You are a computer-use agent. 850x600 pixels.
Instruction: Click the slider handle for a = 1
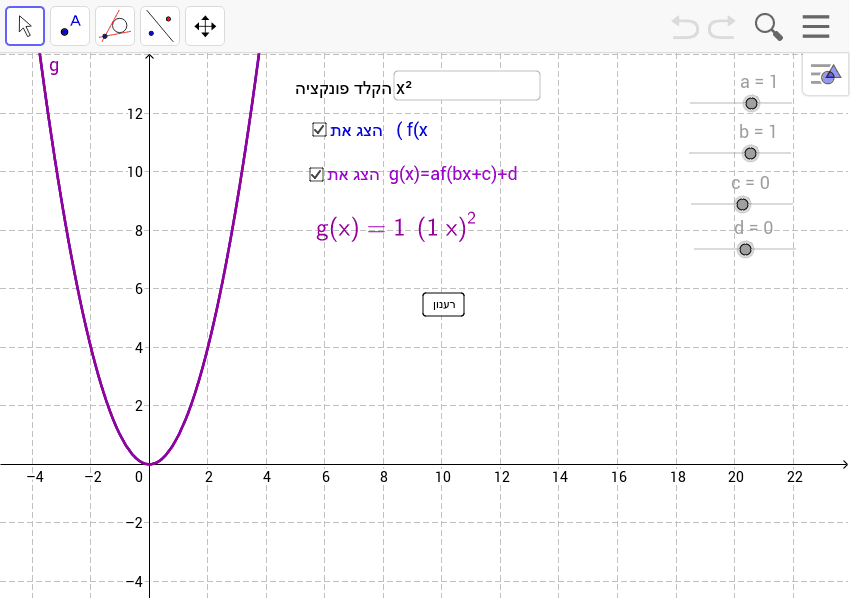tap(751, 103)
